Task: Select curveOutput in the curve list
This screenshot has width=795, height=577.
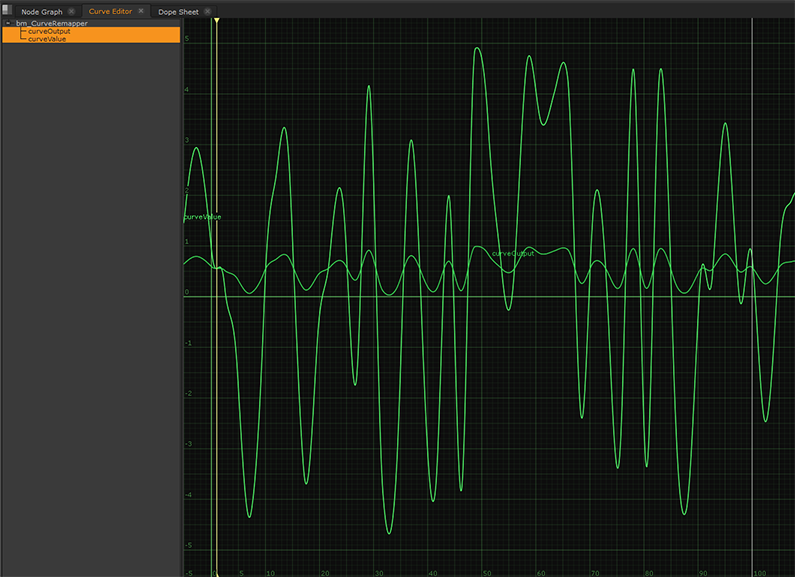Action: coord(49,31)
